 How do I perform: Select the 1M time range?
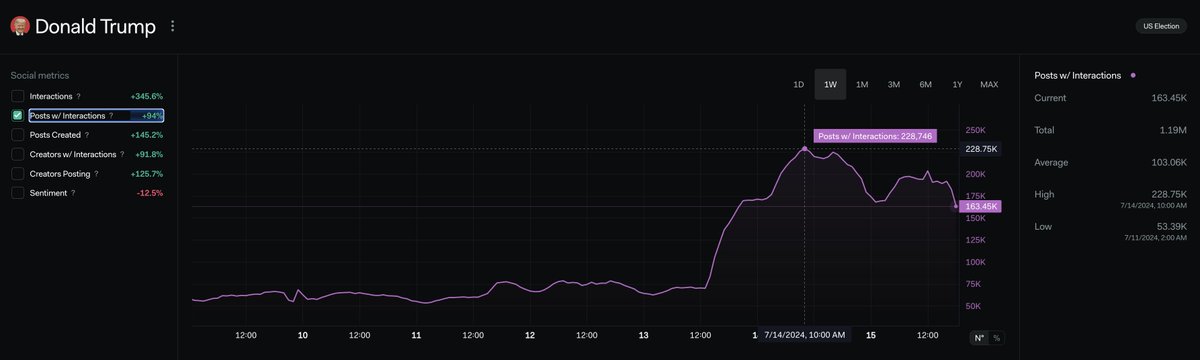coord(862,84)
